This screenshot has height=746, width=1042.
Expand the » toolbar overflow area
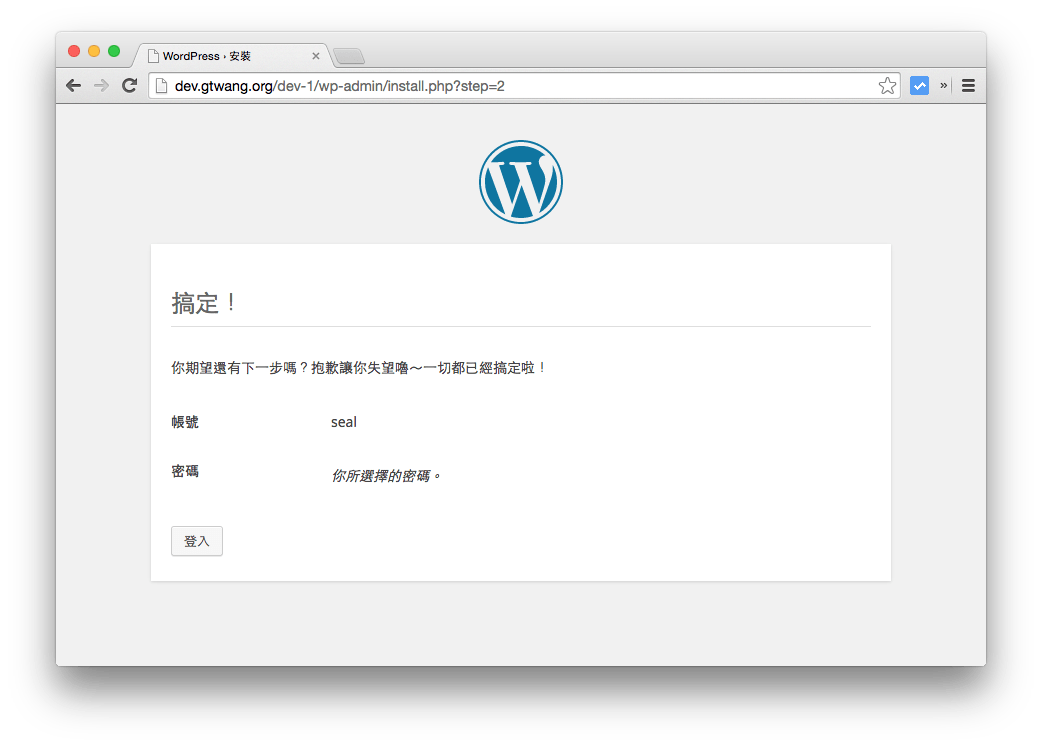943,85
